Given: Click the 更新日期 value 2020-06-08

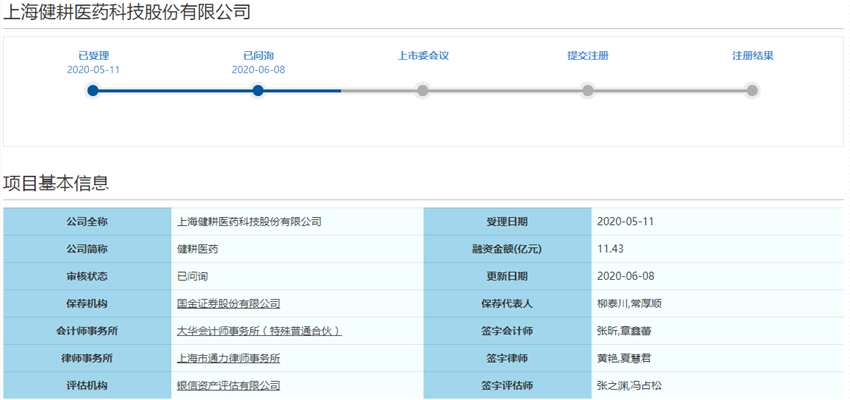Looking at the screenshot, I should 626,276.
